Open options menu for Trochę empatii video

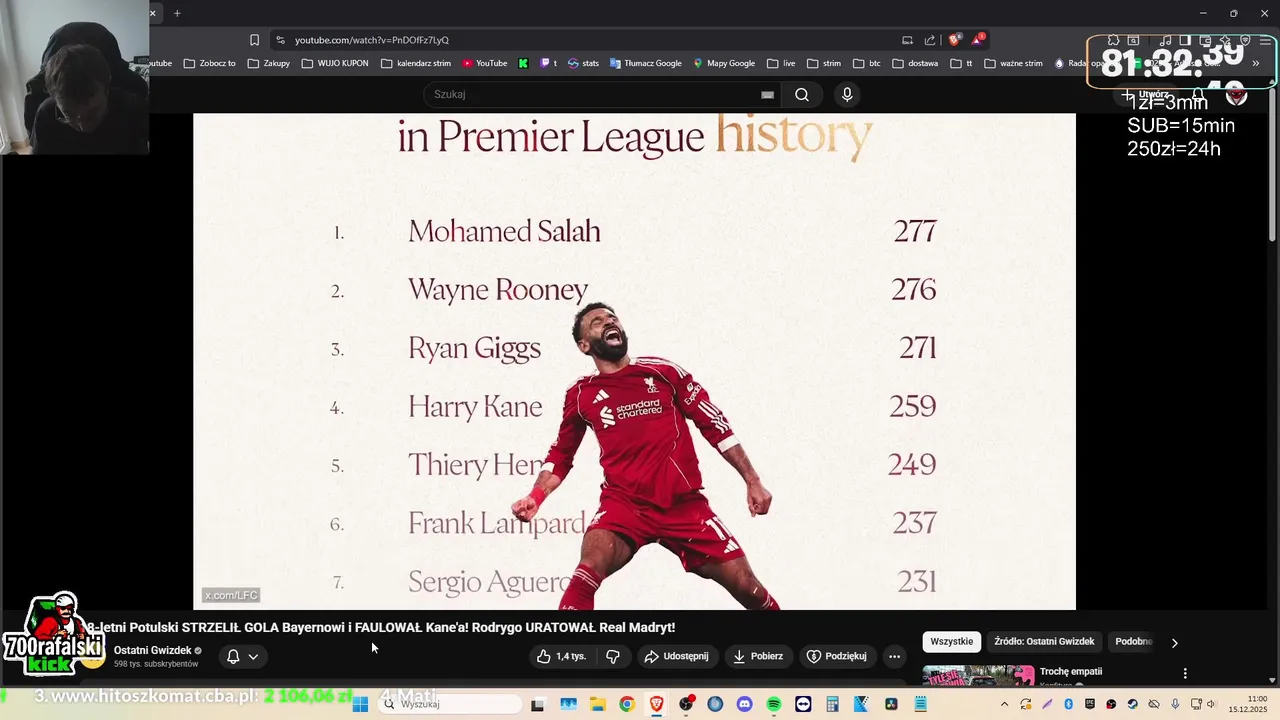pyautogui.click(x=1185, y=673)
